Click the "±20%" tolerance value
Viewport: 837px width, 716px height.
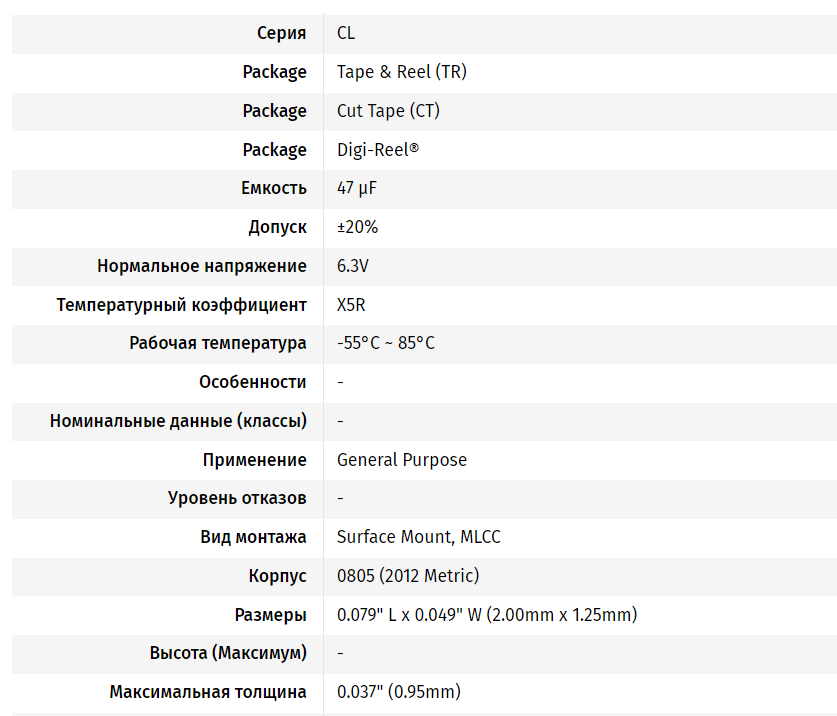pos(357,227)
